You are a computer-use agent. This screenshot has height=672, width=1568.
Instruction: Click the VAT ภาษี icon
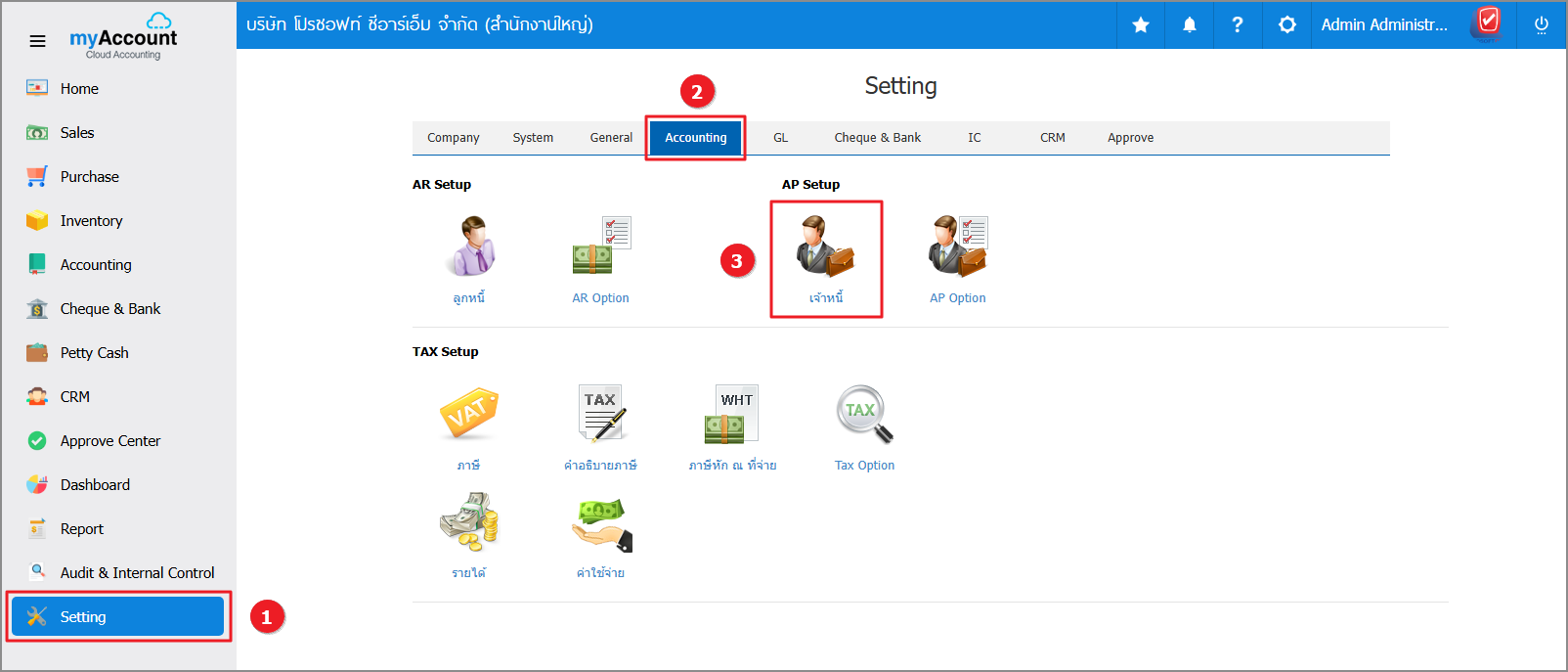coord(469,415)
